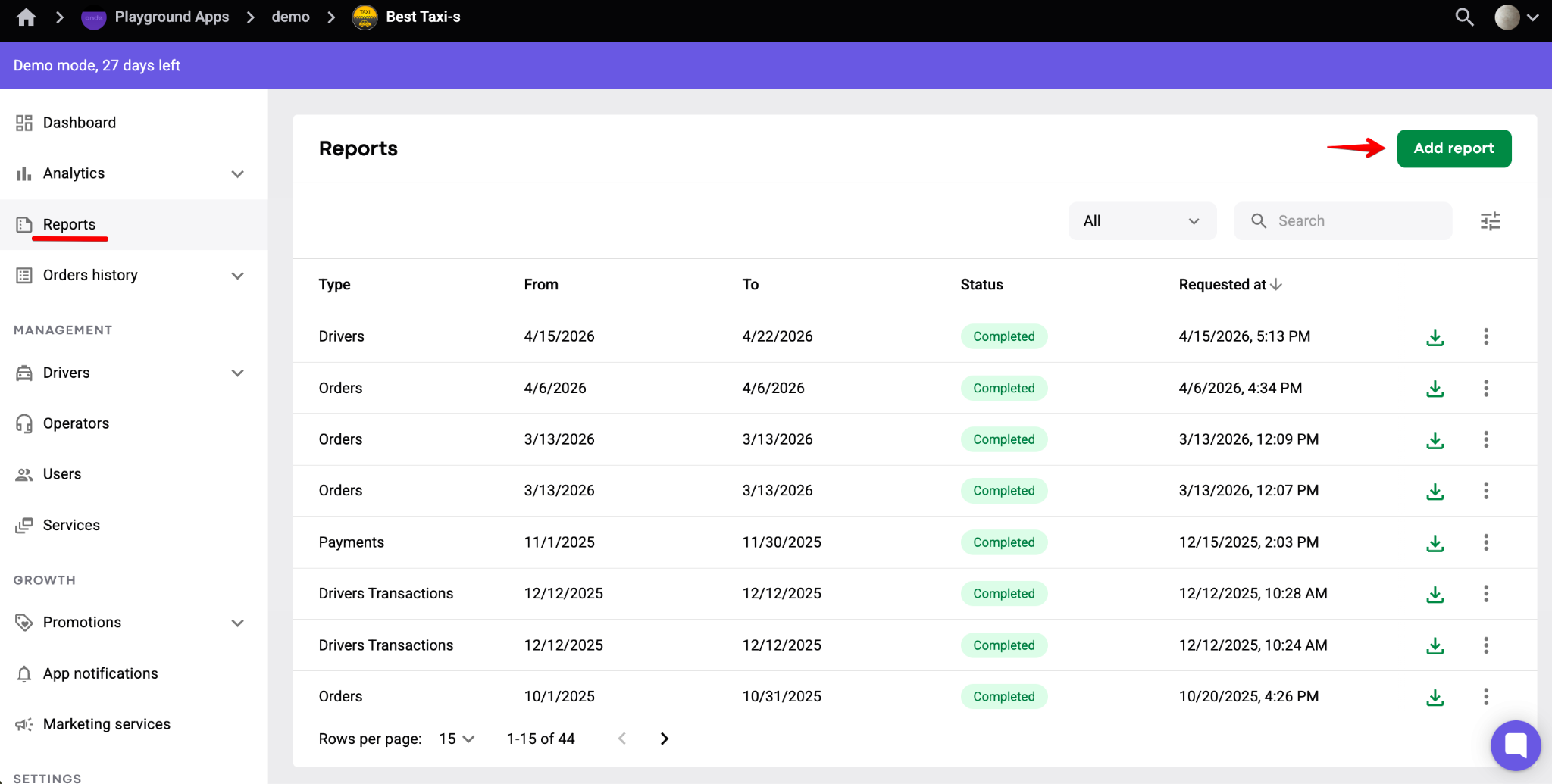Go to next page of reports
The height and width of the screenshot is (784, 1552).
(665, 739)
